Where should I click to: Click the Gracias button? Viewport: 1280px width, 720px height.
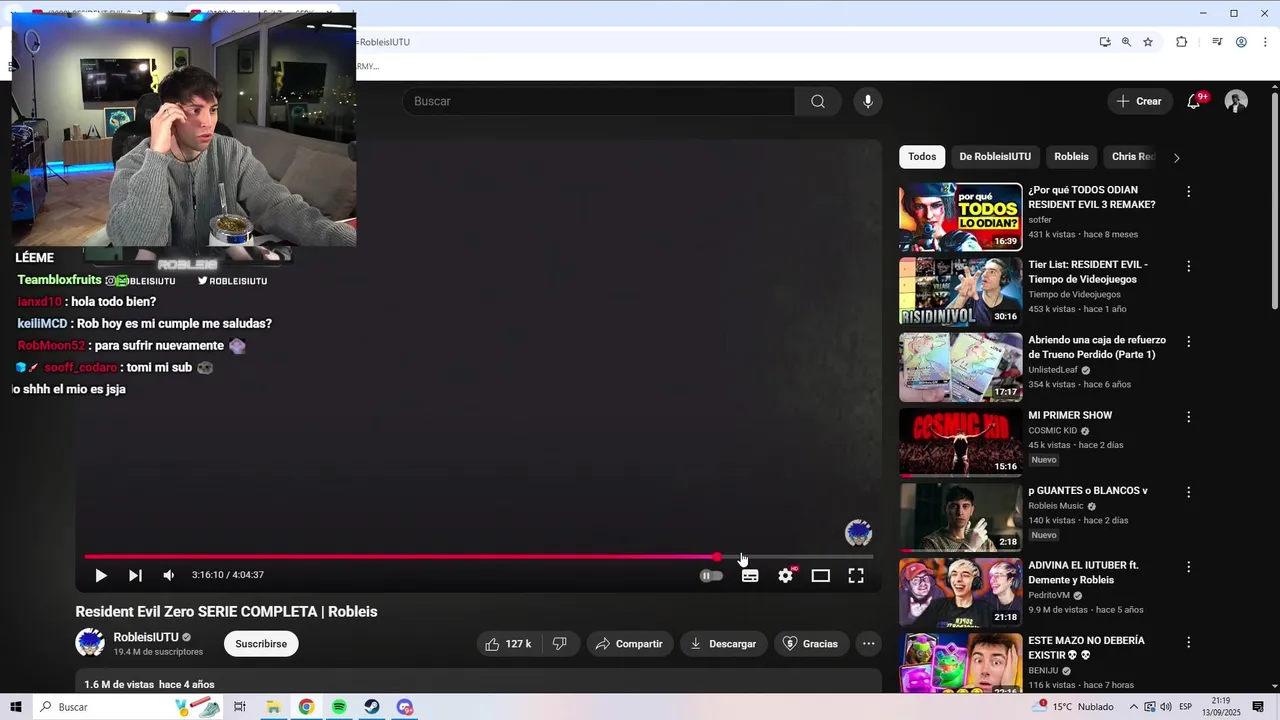(811, 644)
